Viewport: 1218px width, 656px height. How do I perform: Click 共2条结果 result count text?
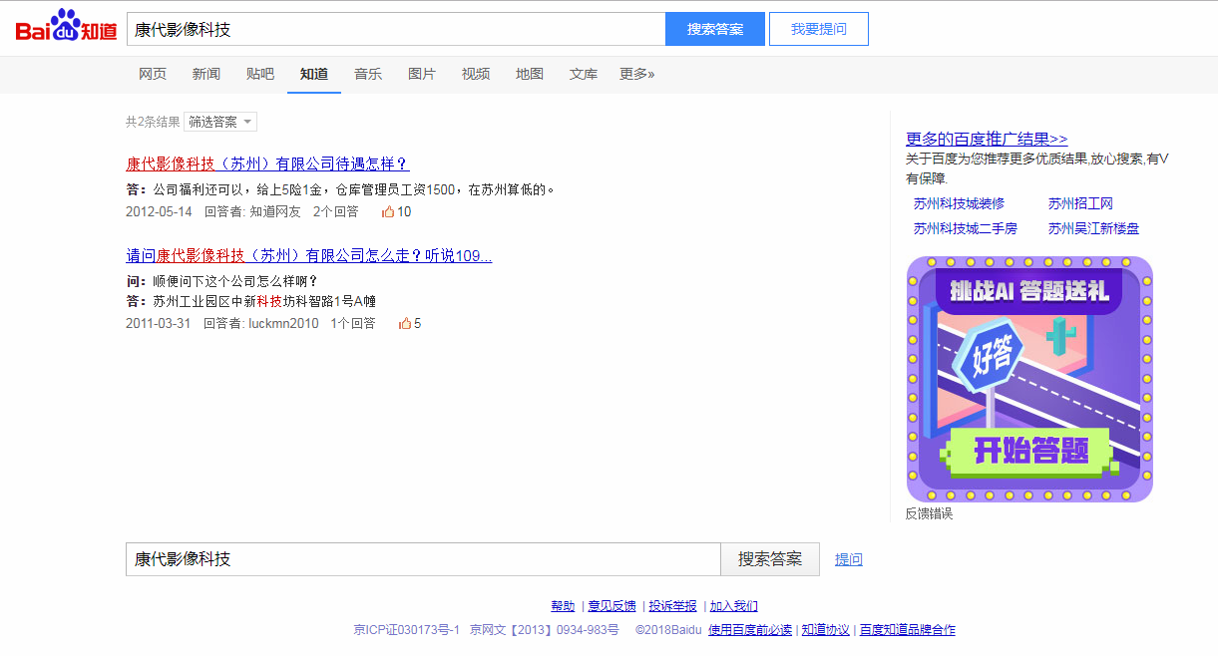tap(153, 122)
